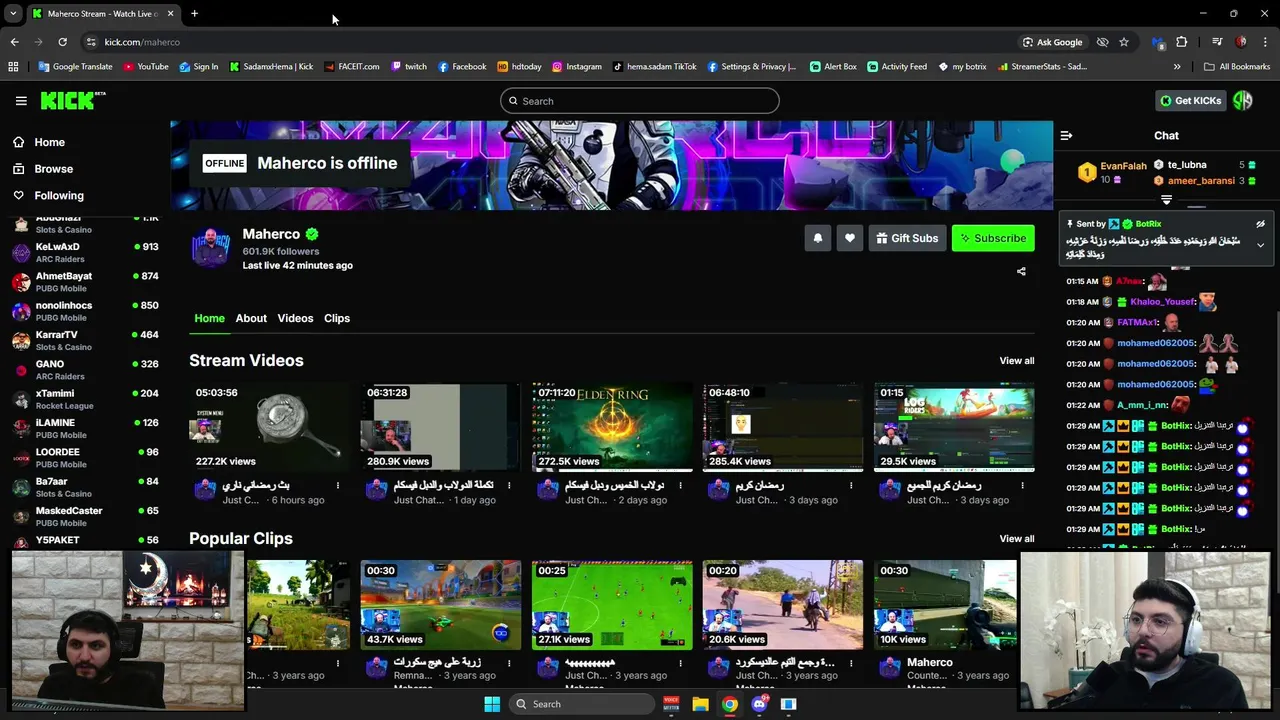Expand the chat leaderboard chevron
Image resolution: width=1280 pixels, height=720 pixels.
[x=1166, y=201]
